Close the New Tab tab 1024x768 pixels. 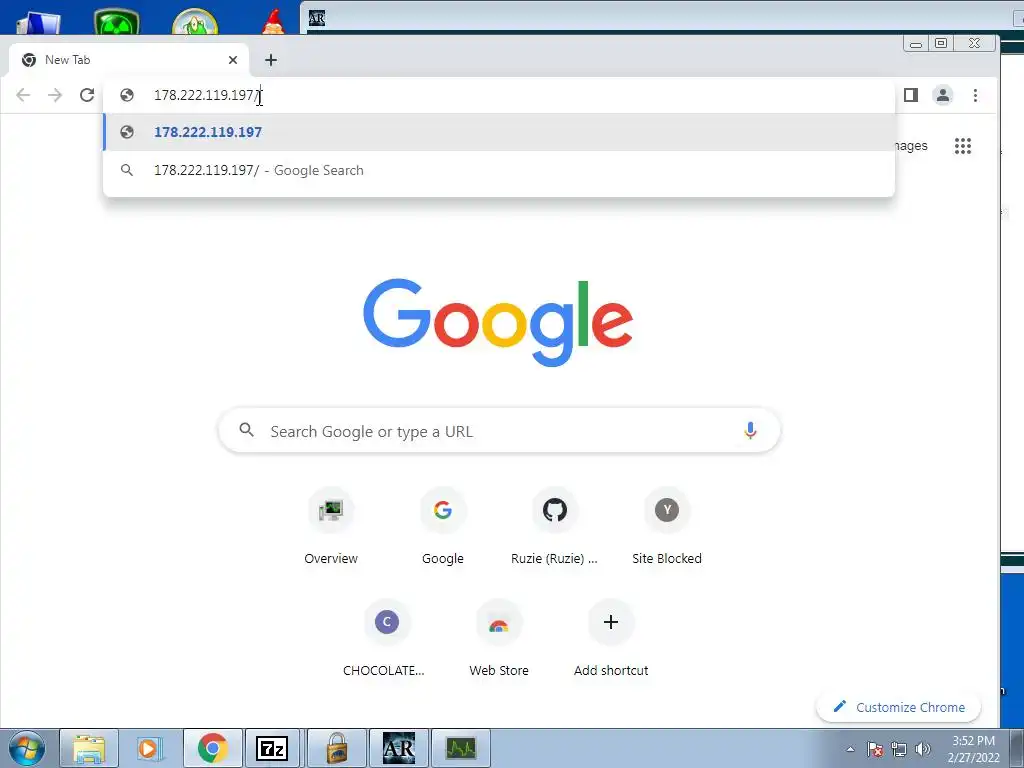coord(232,60)
